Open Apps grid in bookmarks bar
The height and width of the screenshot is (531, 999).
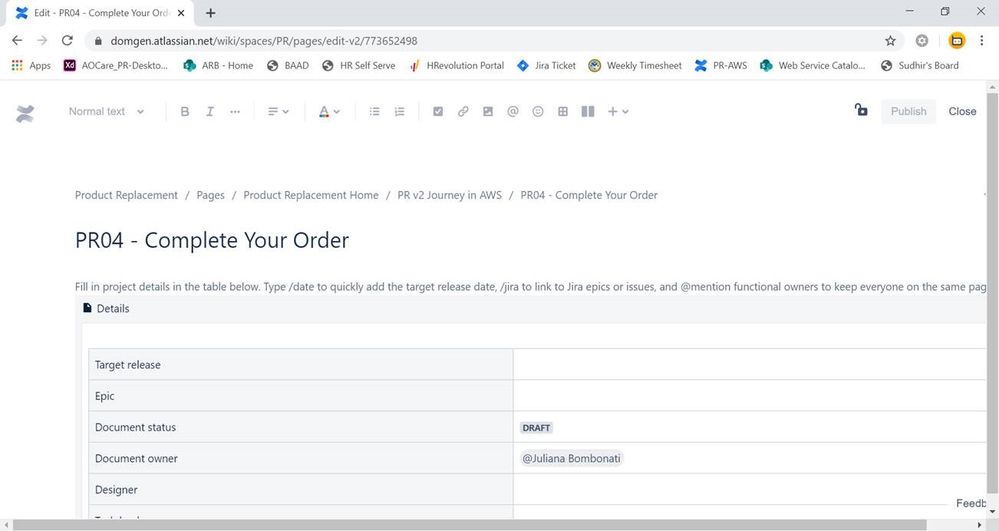tap(31, 65)
